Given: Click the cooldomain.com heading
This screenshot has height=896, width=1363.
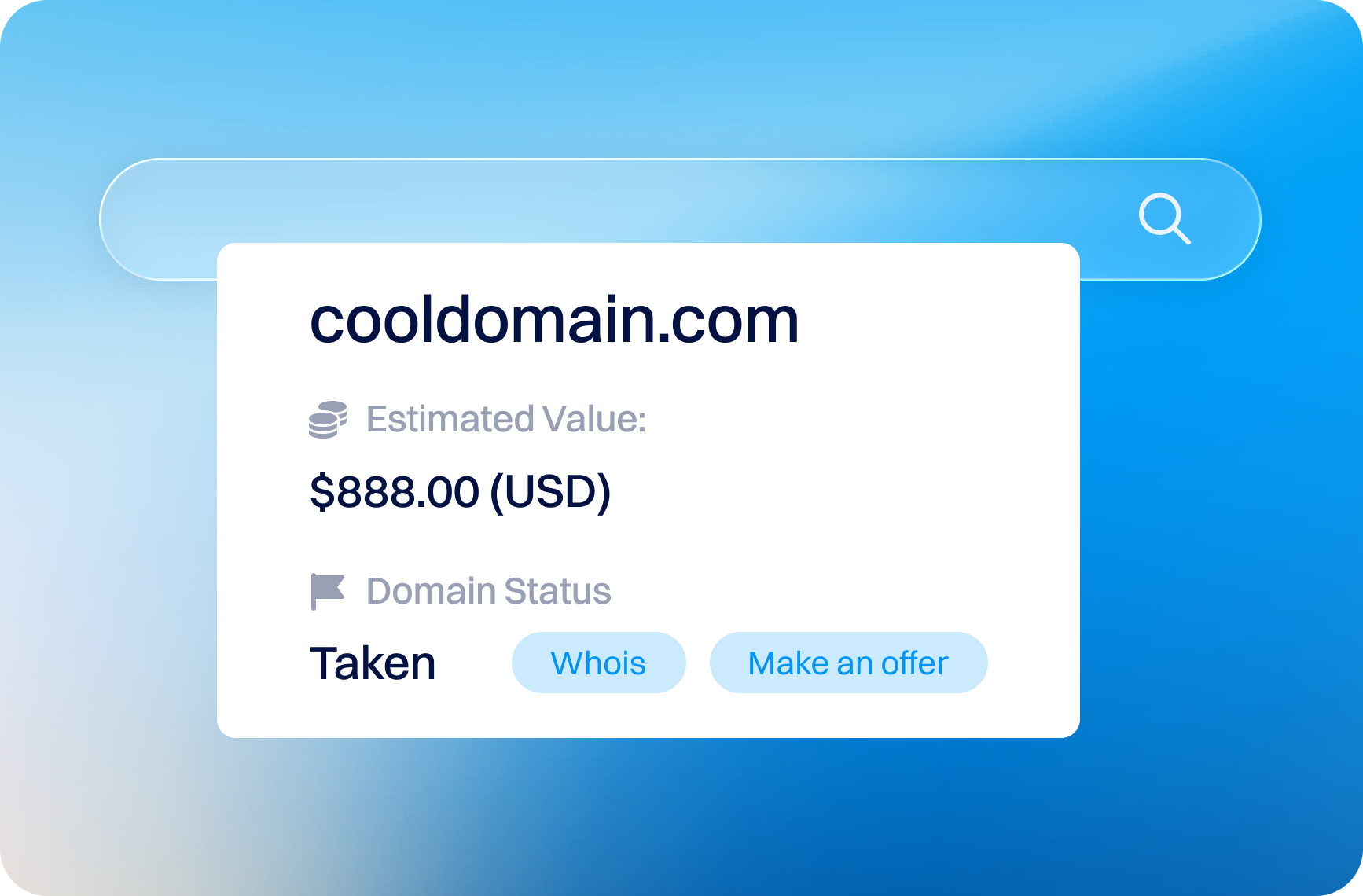Looking at the screenshot, I should coord(554,320).
